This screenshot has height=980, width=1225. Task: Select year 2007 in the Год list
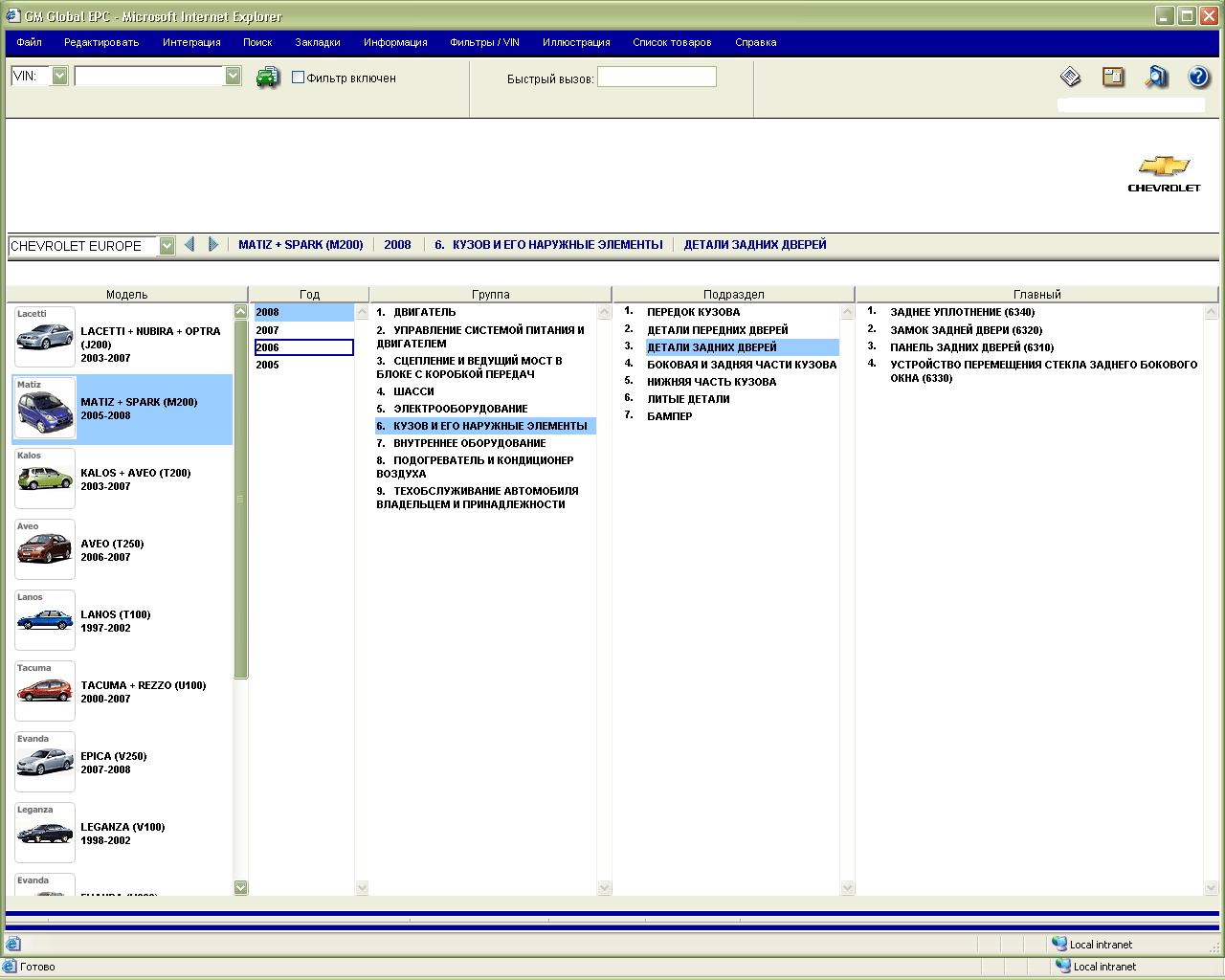303,330
